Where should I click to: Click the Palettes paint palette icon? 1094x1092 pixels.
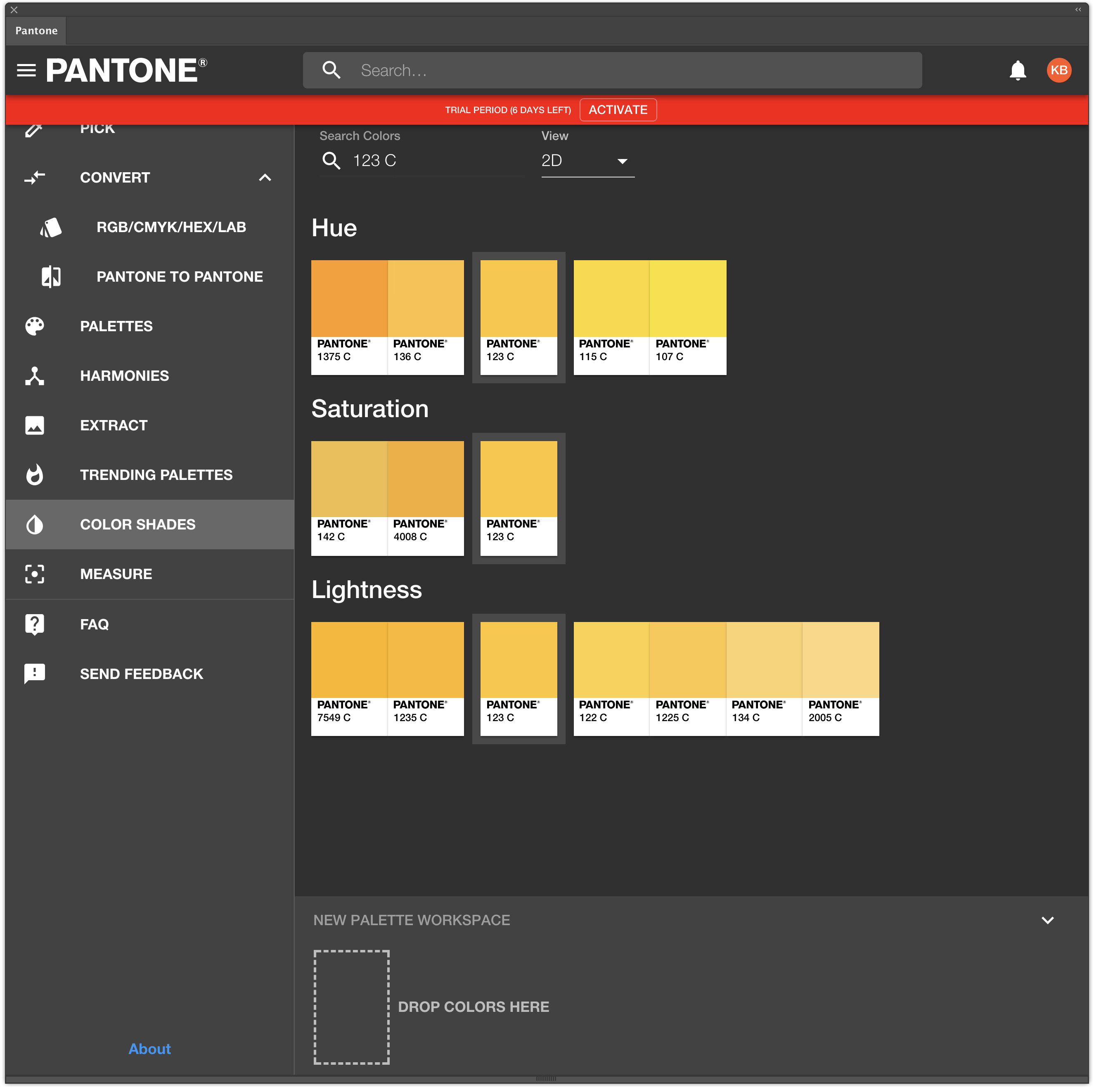[35, 326]
